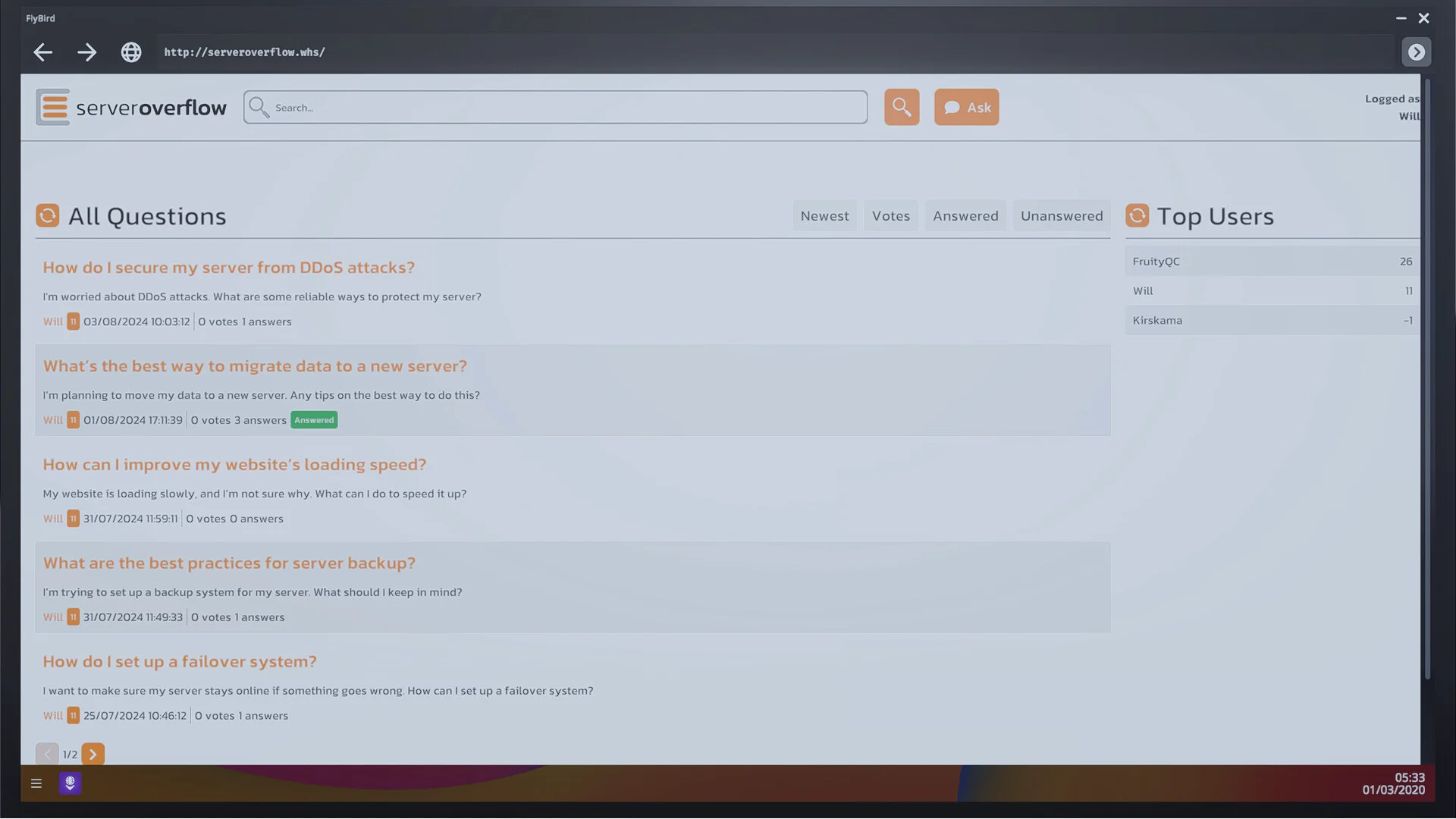Image resolution: width=1456 pixels, height=819 pixels.
Task: Open the purple browser app in the taskbar
Action: [70, 783]
